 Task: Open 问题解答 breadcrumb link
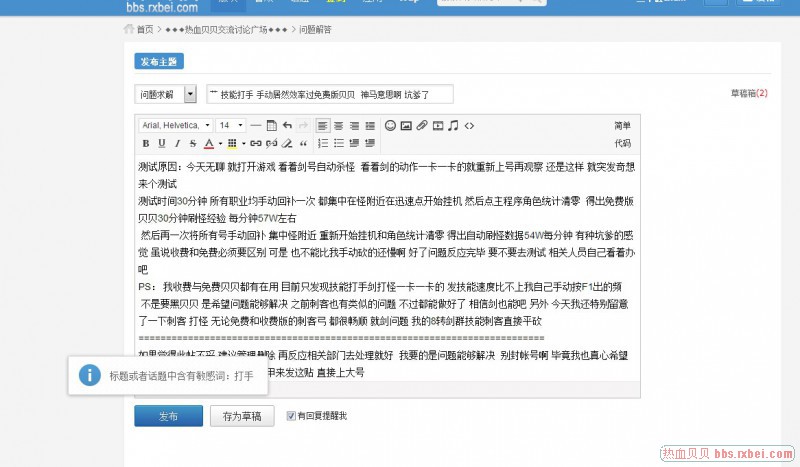coord(321,30)
